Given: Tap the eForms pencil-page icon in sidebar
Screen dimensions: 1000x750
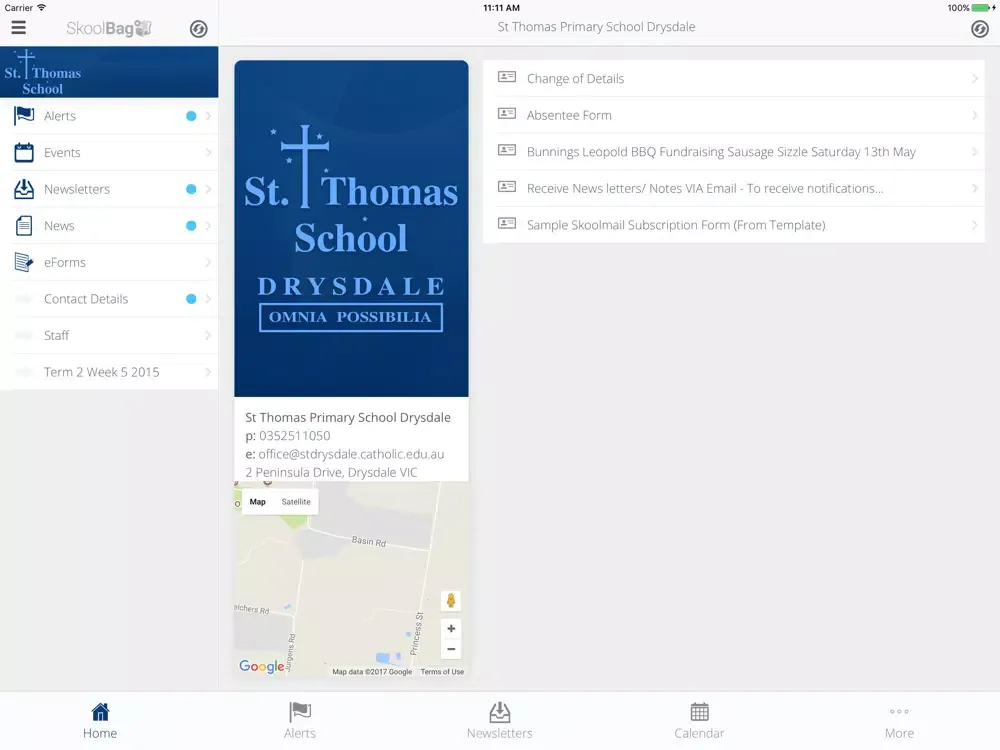Looking at the screenshot, I should [24, 262].
